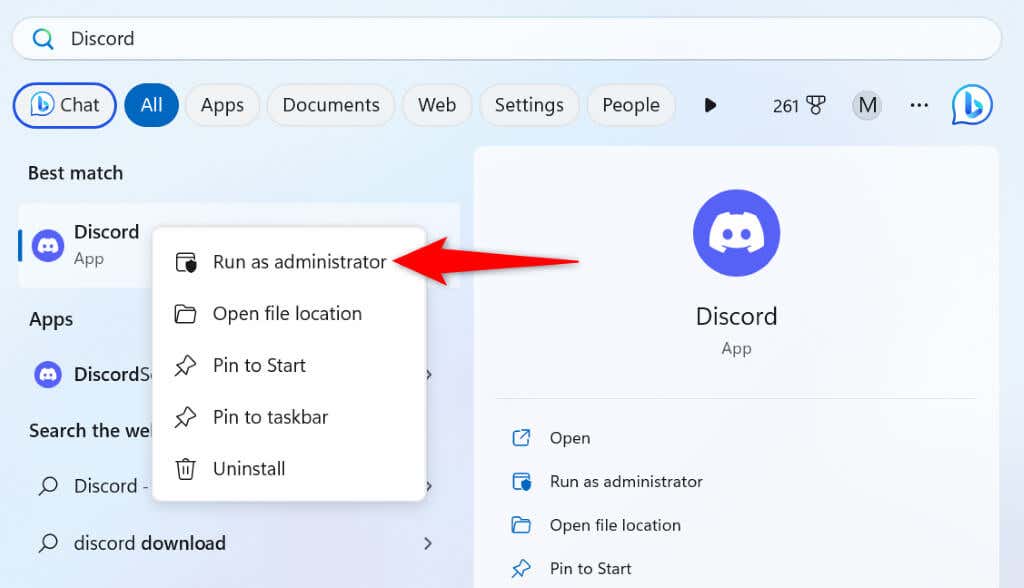Select the discord download web suggestion
Image resolution: width=1024 pixels, height=588 pixels.
(239, 543)
